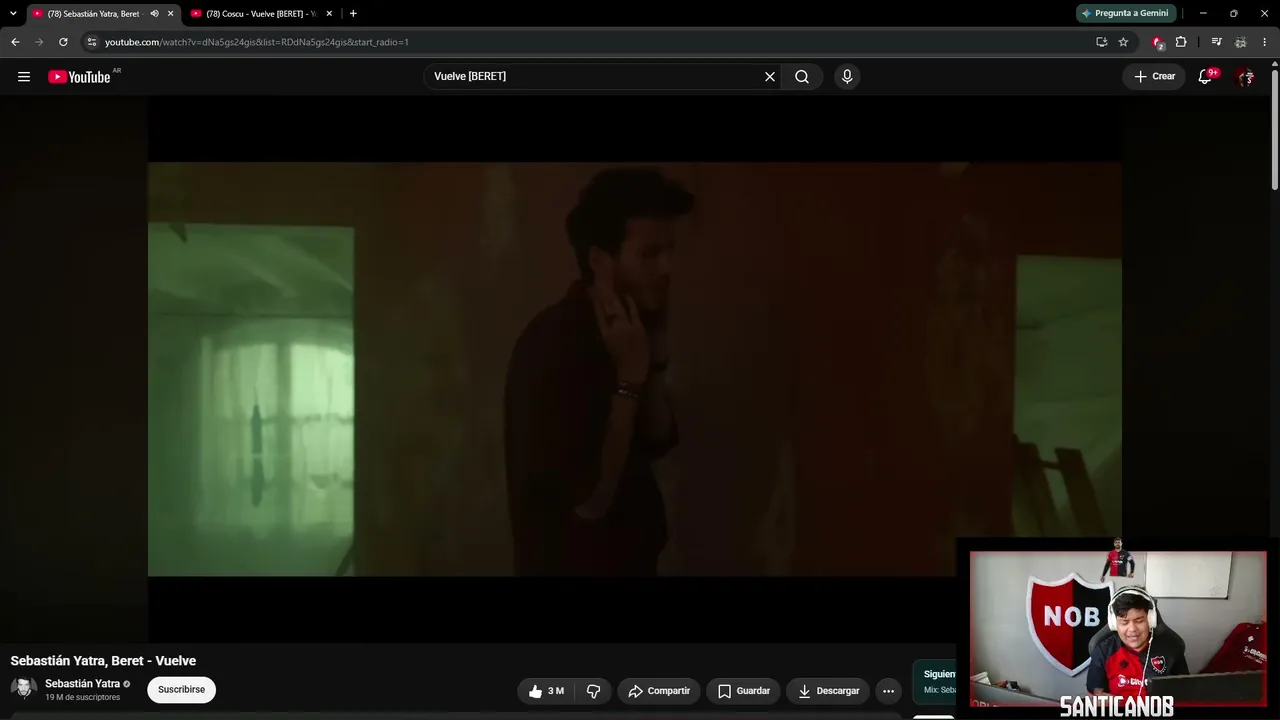
Task: Open the YouTube account avatar menu
Action: point(1245,77)
